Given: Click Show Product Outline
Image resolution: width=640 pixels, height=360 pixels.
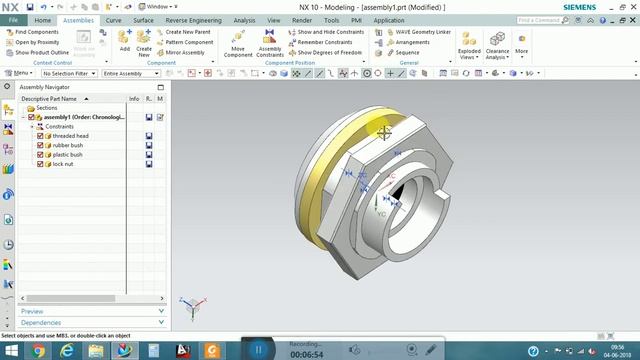Looking at the screenshot, I should pos(38,53).
